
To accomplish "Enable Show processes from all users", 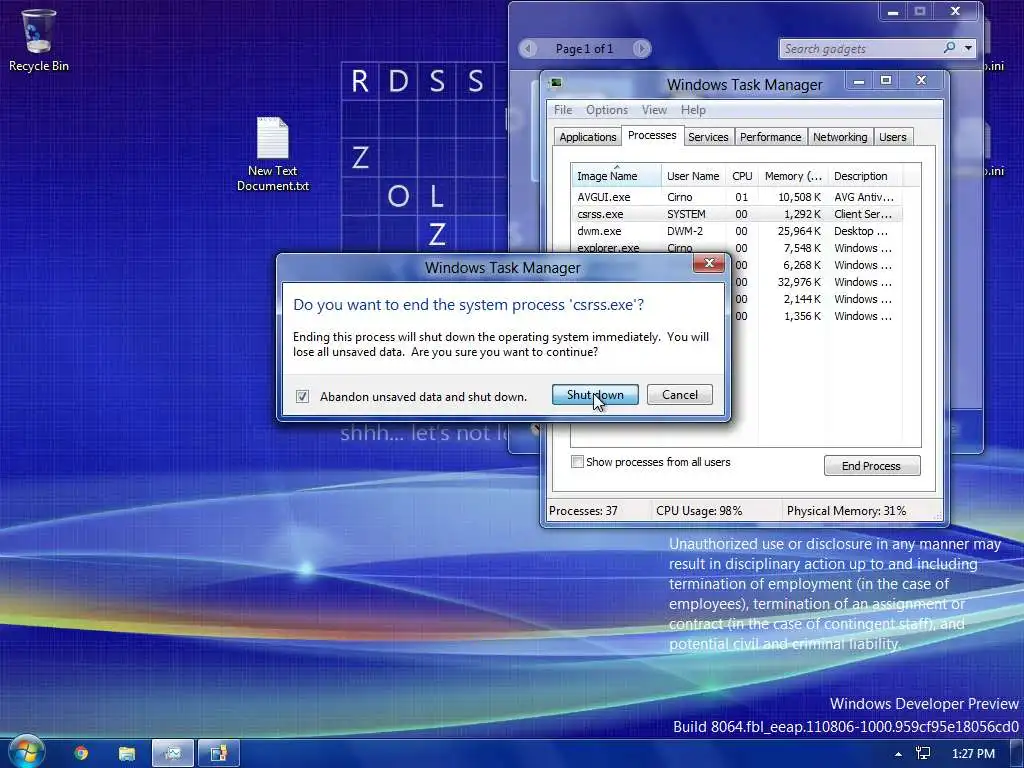I will coord(577,462).
